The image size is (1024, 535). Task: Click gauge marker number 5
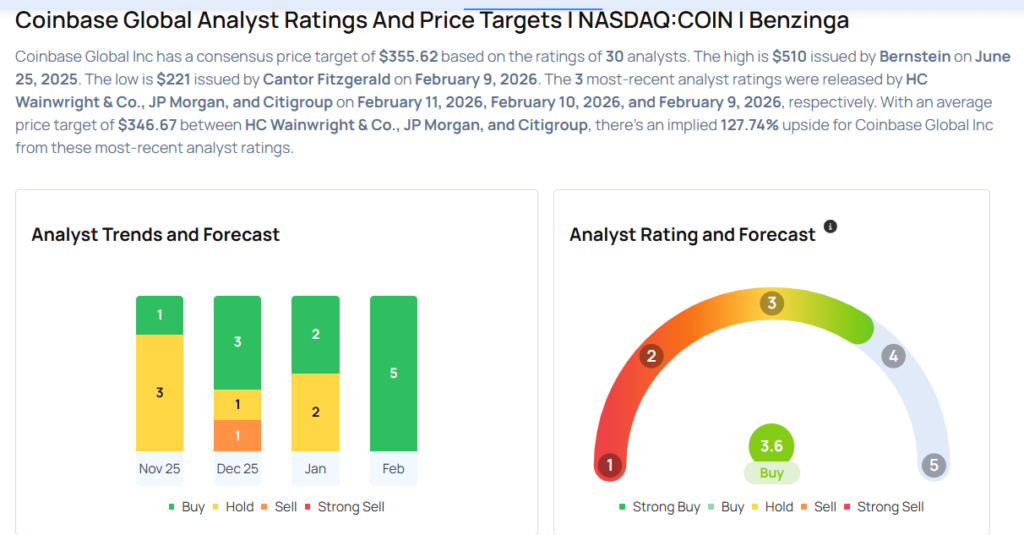(x=934, y=465)
